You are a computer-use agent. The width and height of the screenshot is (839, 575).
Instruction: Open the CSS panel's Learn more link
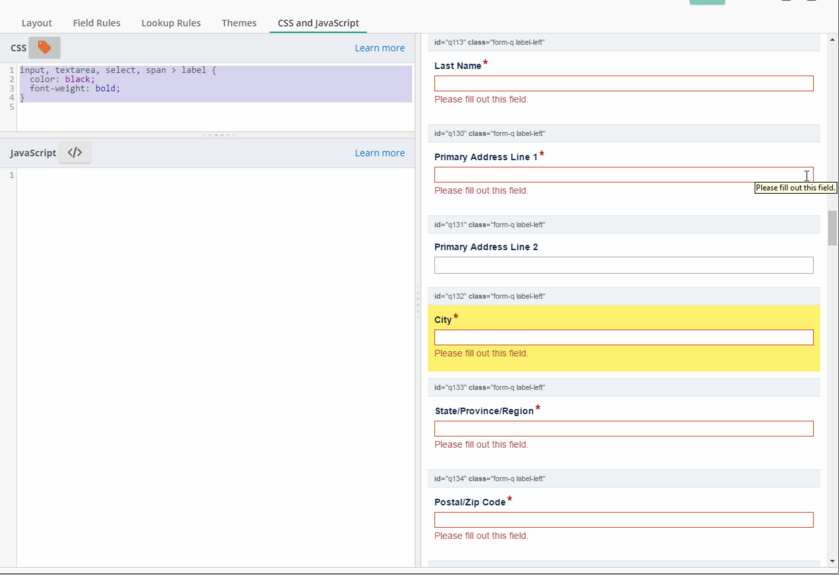pos(379,48)
